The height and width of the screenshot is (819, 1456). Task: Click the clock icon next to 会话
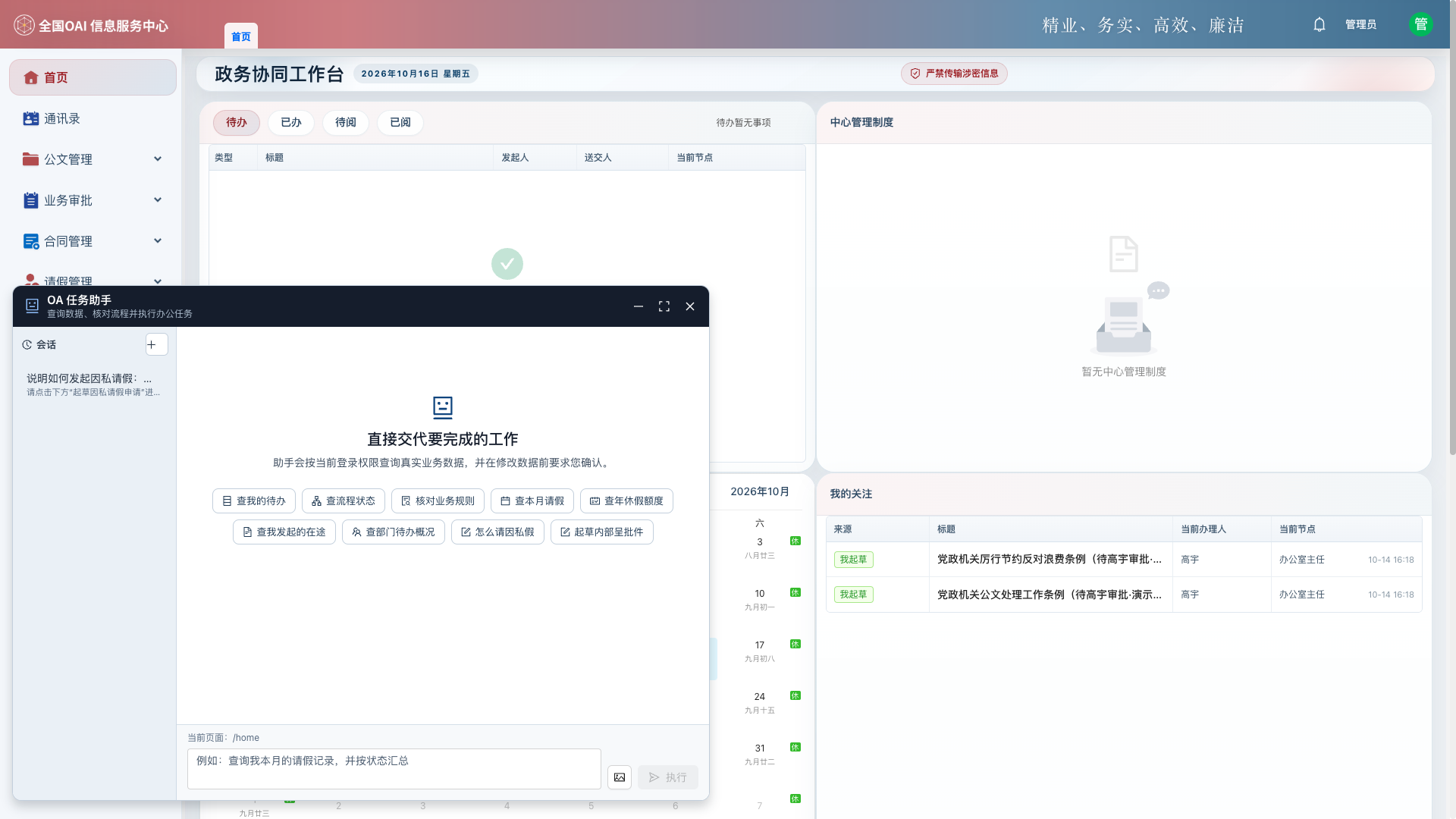pyautogui.click(x=27, y=344)
